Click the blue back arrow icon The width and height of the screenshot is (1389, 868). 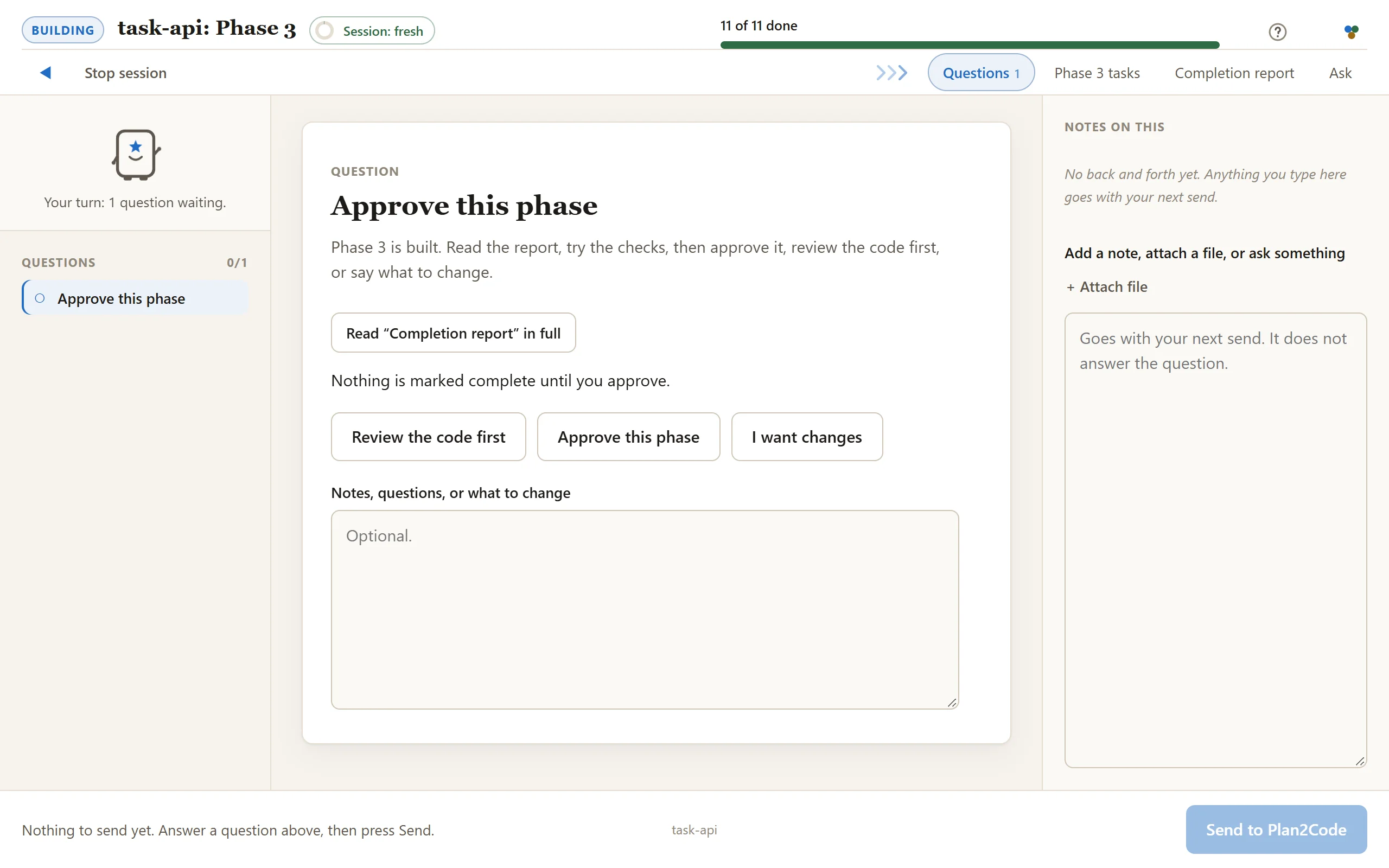coord(46,73)
